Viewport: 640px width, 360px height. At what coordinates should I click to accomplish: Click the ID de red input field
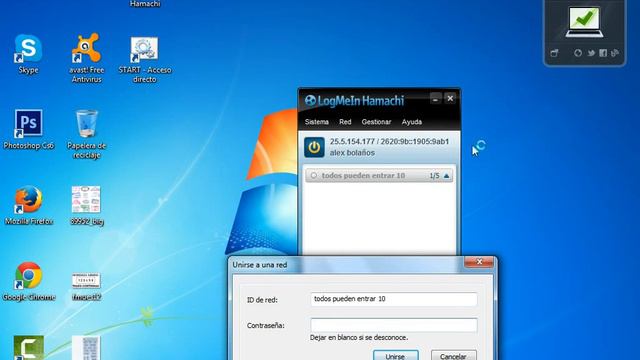pyautogui.click(x=393, y=299)
